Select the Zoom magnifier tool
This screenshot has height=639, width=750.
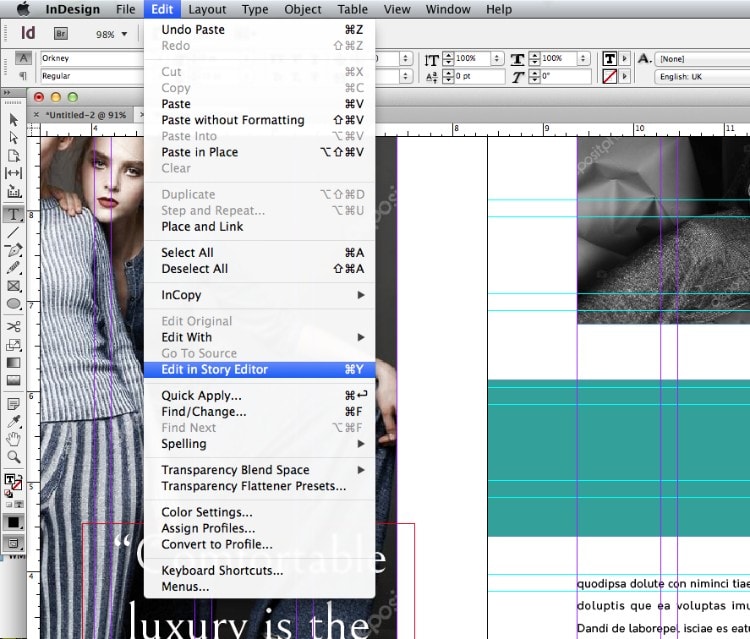[13, 457]
